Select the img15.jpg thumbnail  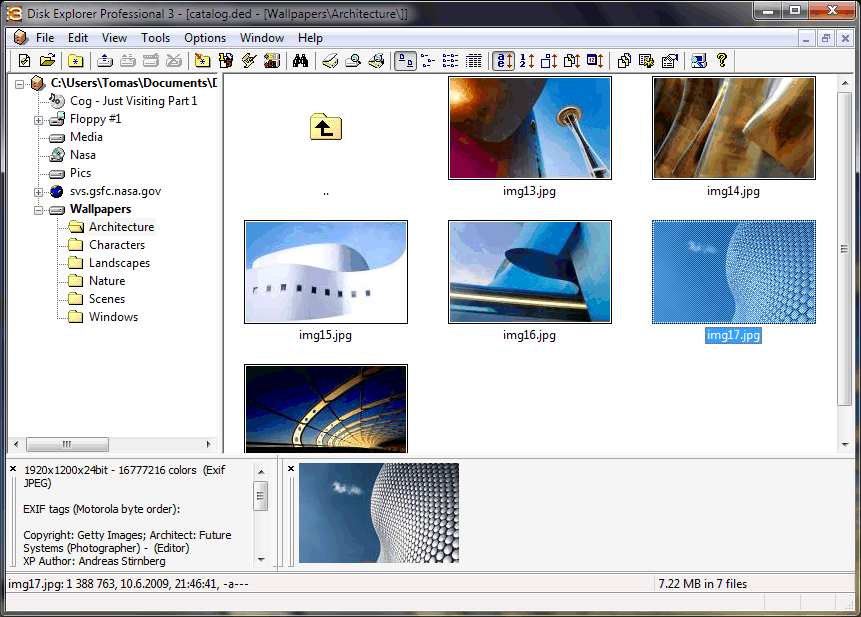pos(325,272)
